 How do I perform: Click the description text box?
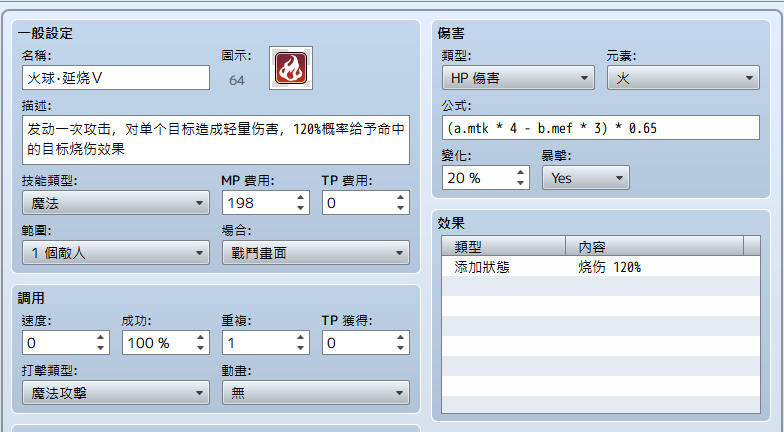pos(216,140)
